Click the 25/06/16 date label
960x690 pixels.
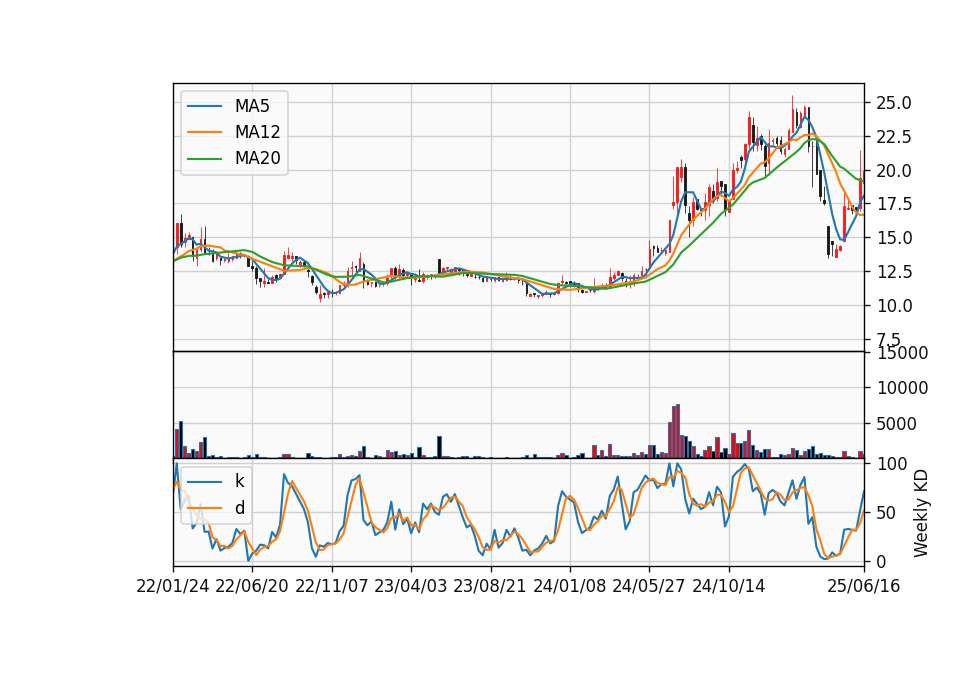coord(864,586)
